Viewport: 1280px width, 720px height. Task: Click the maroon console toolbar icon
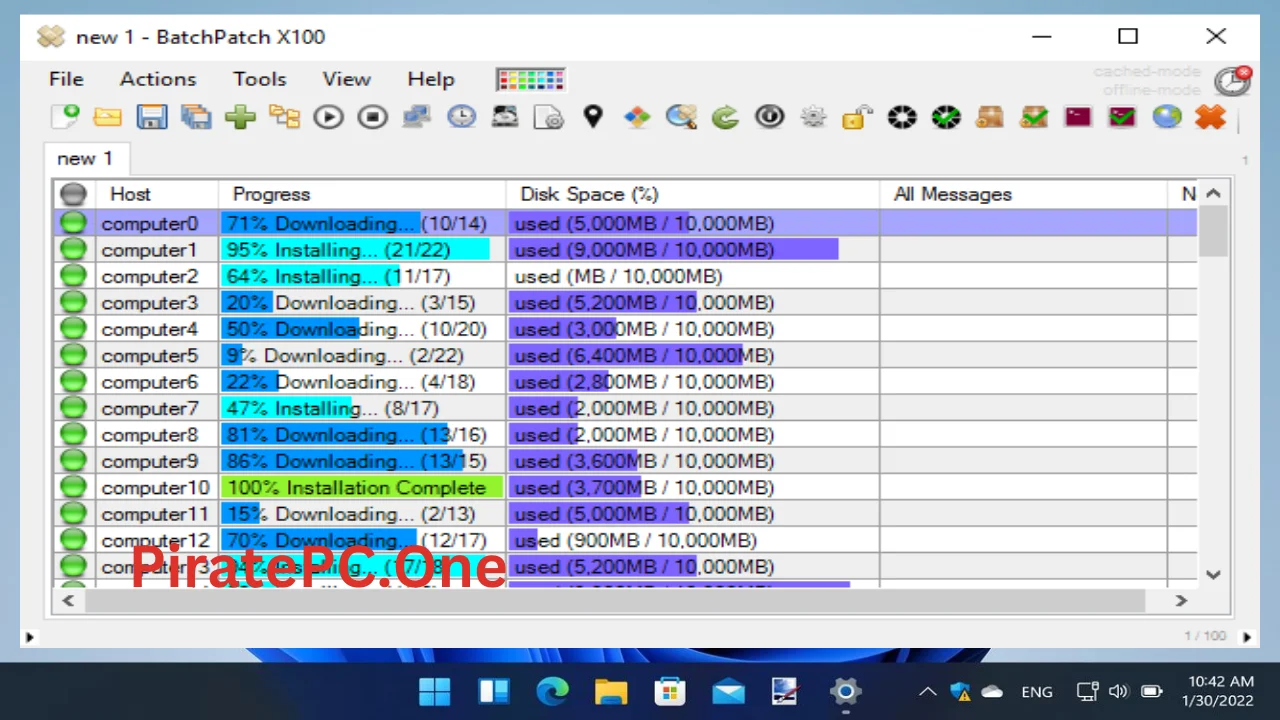pos(1078,117)
